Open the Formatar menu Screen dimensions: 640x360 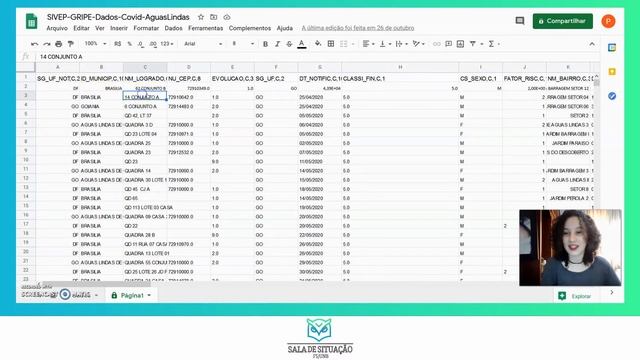(146, 28)
